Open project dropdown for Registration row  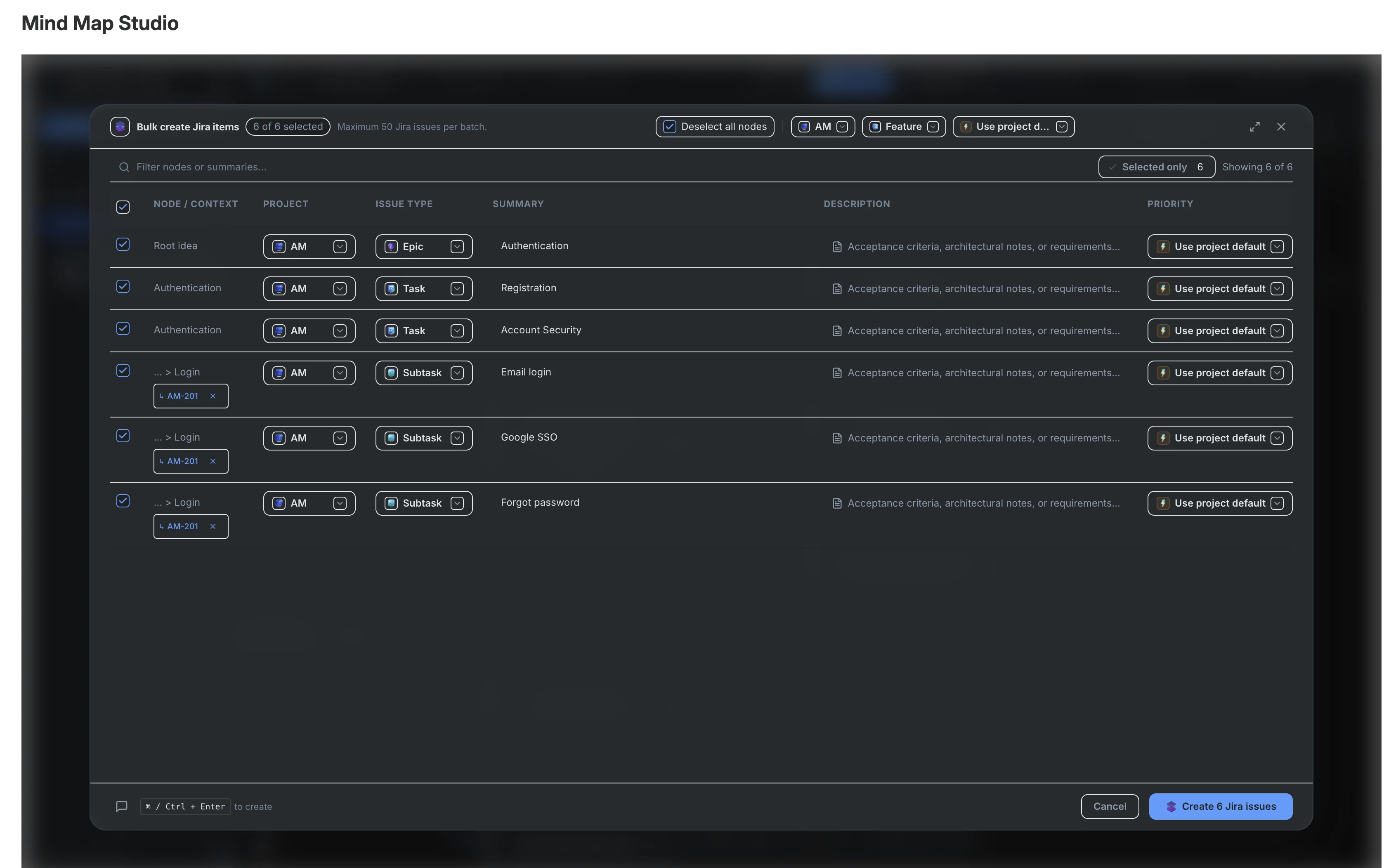click(309, 289)
